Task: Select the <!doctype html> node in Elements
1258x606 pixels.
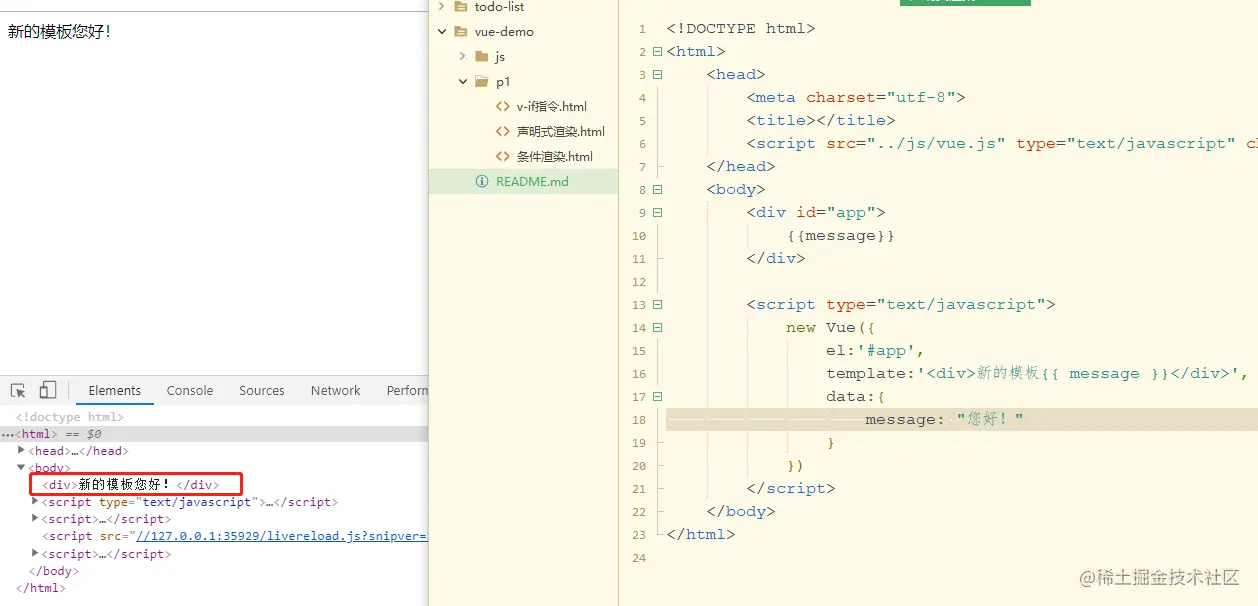Action: click(70, 417)
